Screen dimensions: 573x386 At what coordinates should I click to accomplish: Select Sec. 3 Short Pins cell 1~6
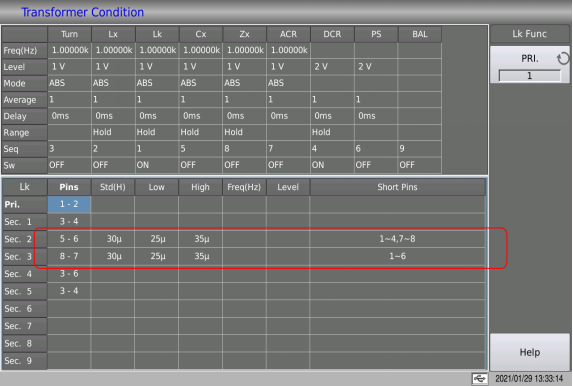coord(398,256)
